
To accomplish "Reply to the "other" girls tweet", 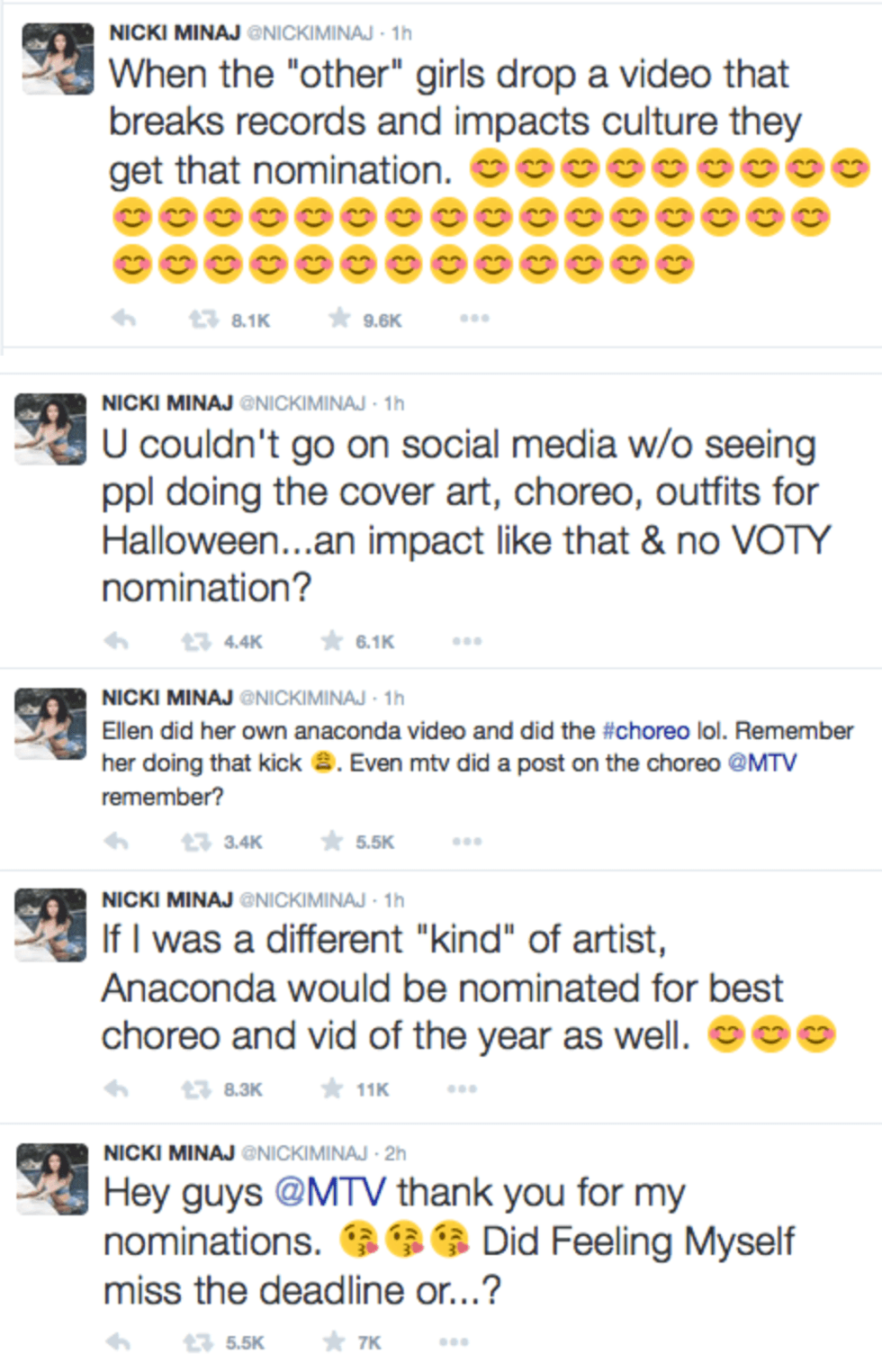I will click(123, 319).
